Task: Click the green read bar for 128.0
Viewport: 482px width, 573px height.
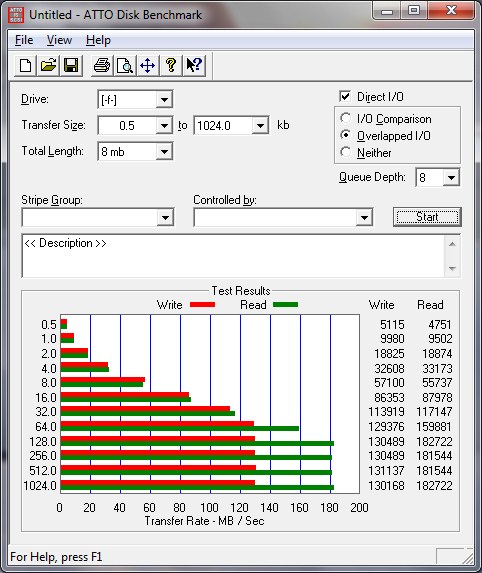Action: [197, 444]
